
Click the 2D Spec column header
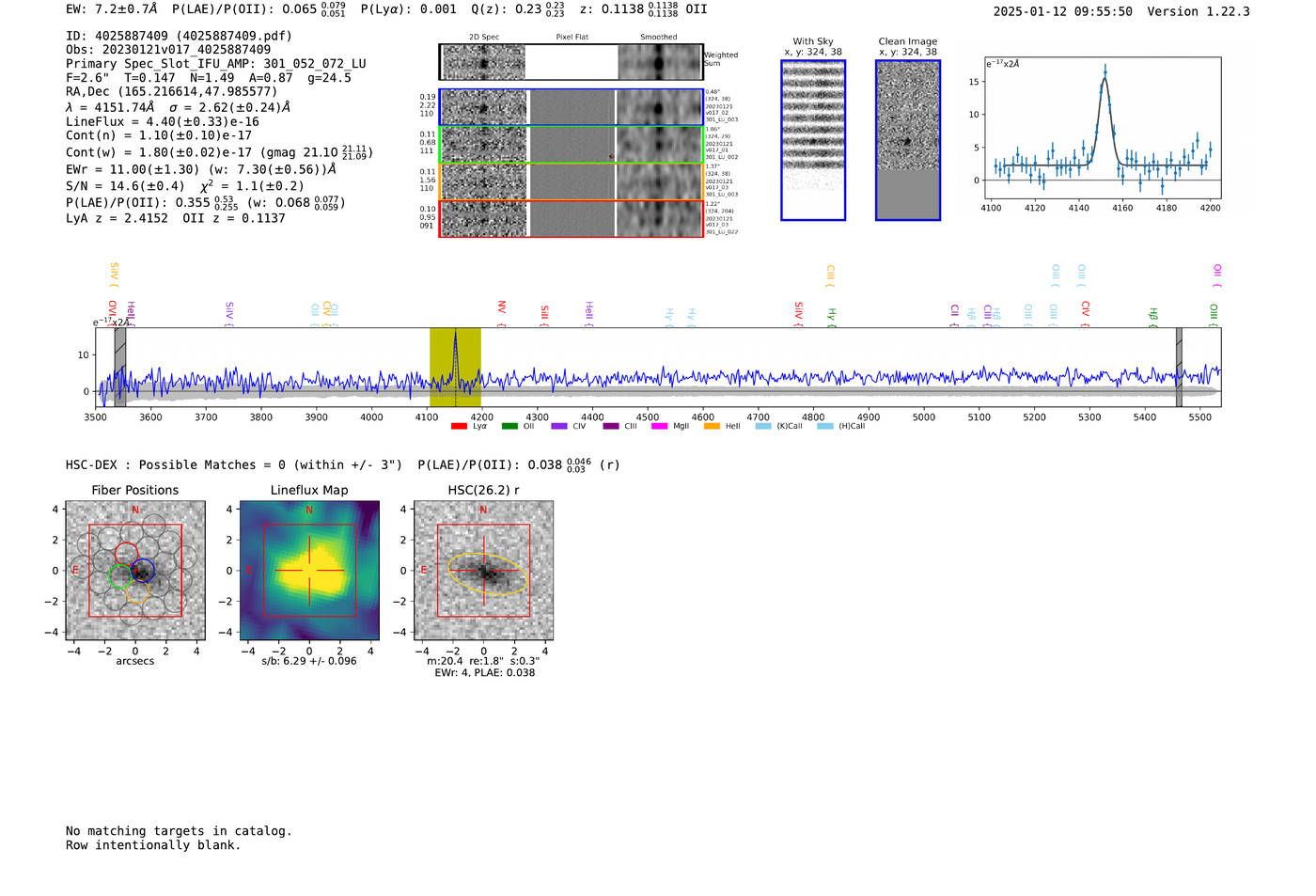click(484, 38)
